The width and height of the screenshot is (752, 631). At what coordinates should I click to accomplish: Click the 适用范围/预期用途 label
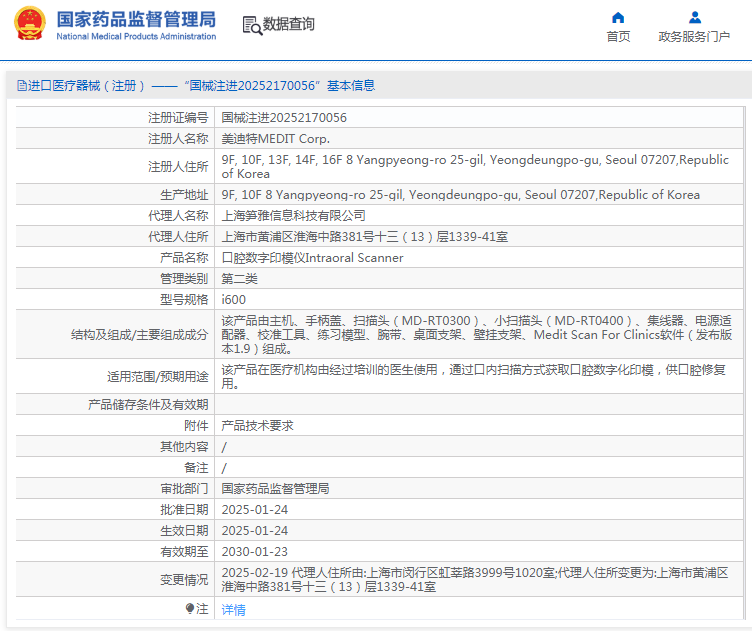(158, 377)
